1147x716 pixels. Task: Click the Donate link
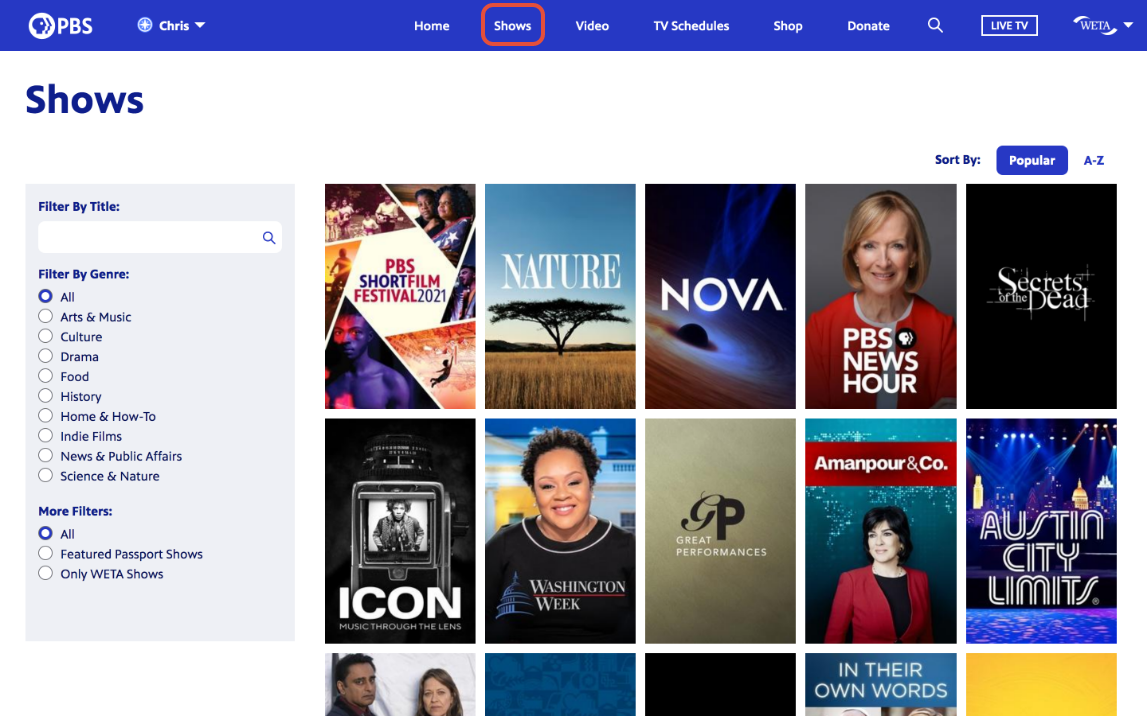tap(868, 26)
